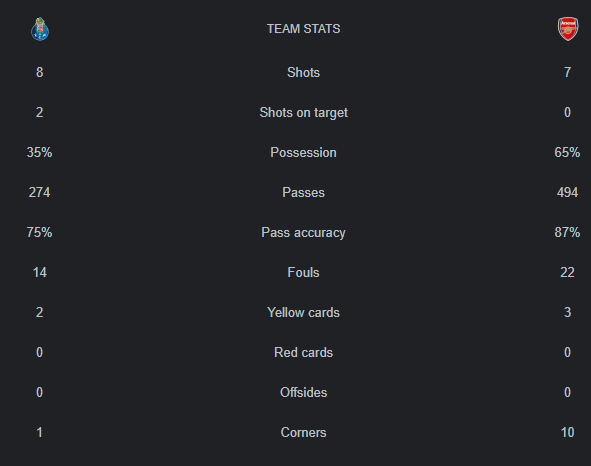Viewport: 591px width, 466px height.
Task: Click the Arsenal club crest
Action: point(568,29)
